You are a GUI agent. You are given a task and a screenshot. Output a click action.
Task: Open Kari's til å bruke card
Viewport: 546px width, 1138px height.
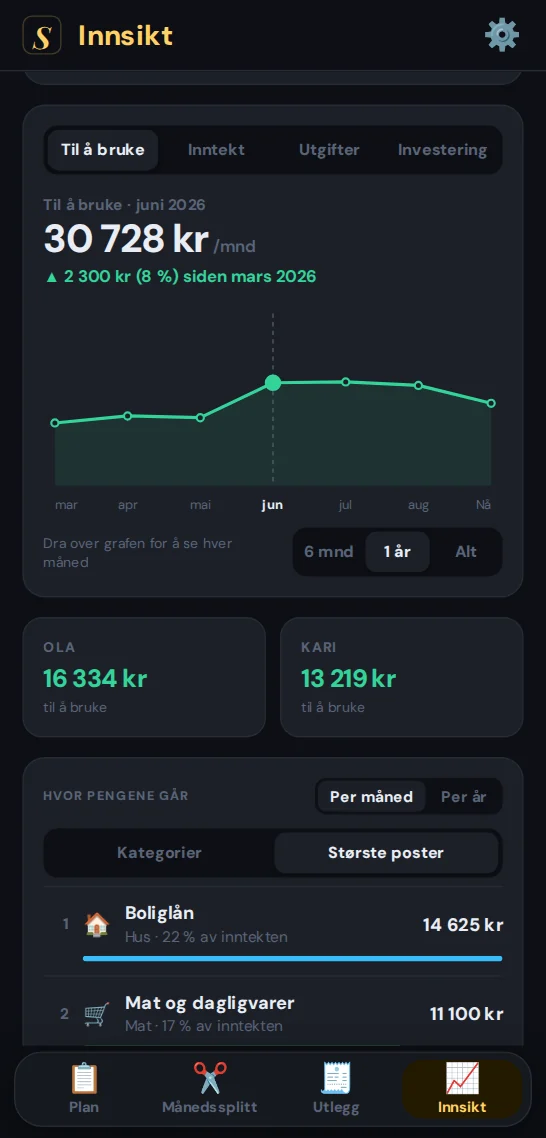coord(402,677)
